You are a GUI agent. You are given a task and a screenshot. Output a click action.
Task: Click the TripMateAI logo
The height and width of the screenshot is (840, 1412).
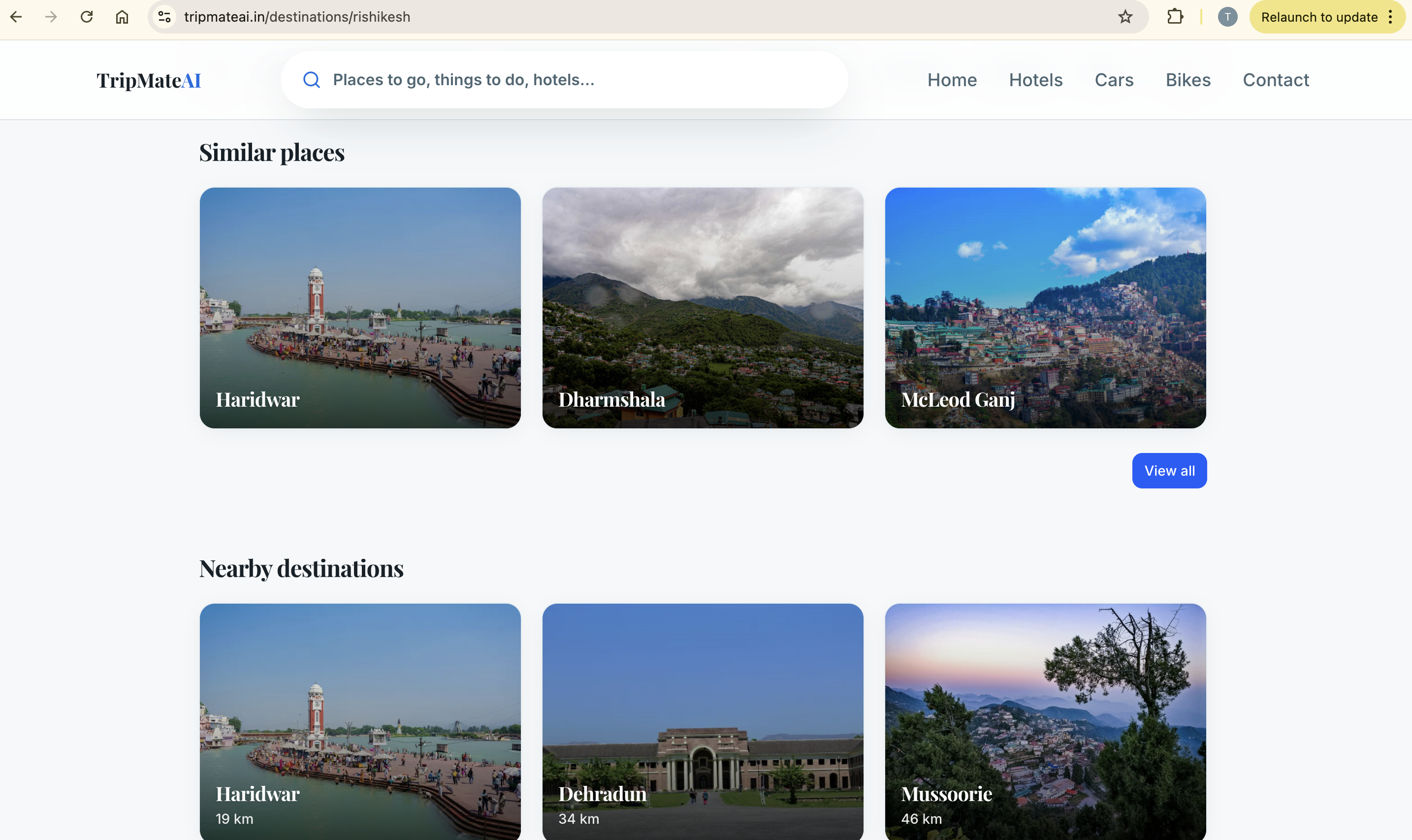pyautogui.click(x=149, y=79)
